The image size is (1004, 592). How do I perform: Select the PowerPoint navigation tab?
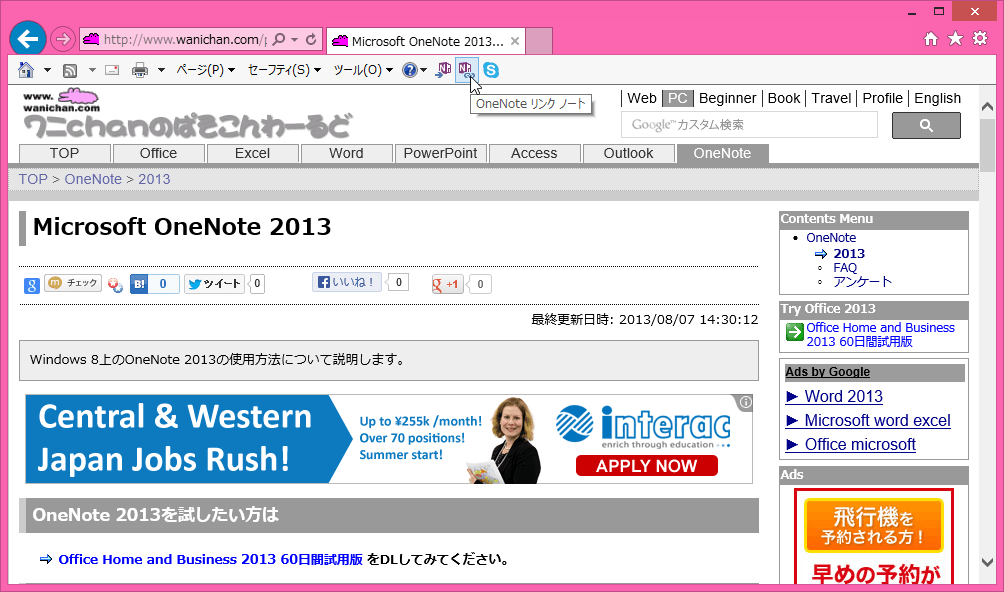[x=441, y=154]
